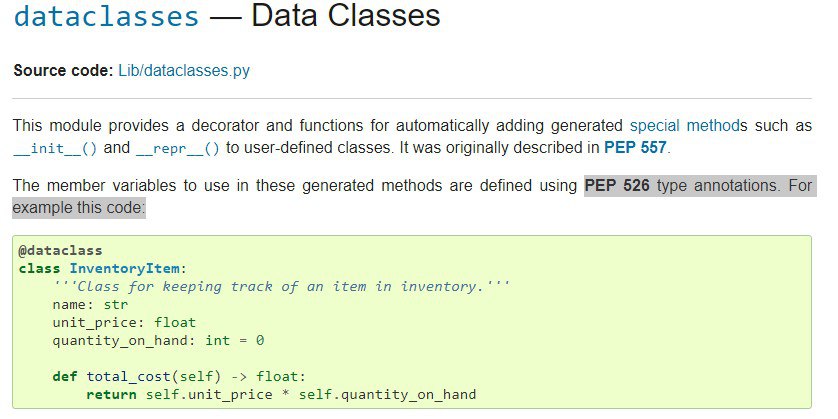Click the docstring line in code example
This screenshot has height=419, width=838.
pos(281,286)
